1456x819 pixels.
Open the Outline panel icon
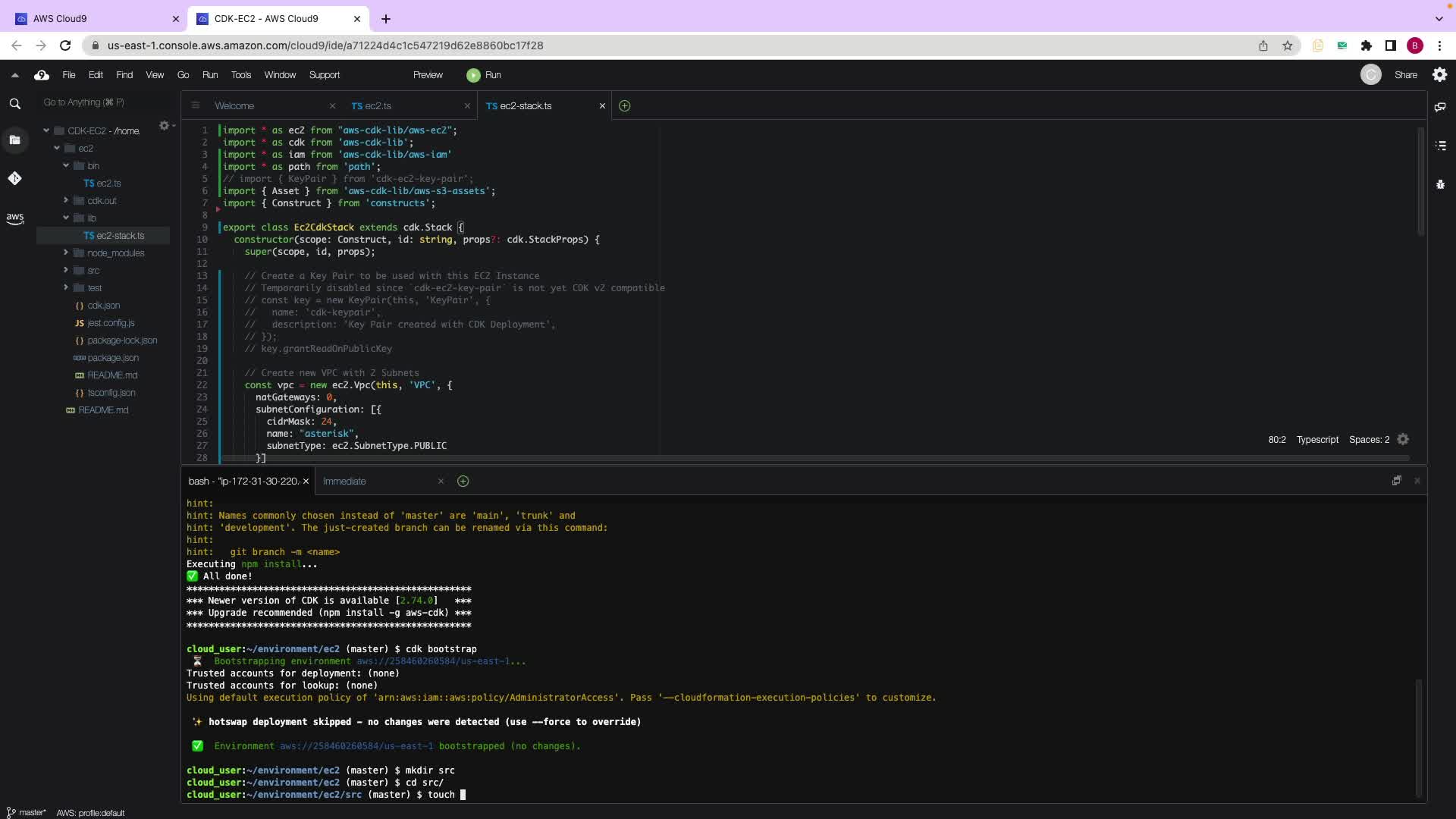coord(1440,146)
